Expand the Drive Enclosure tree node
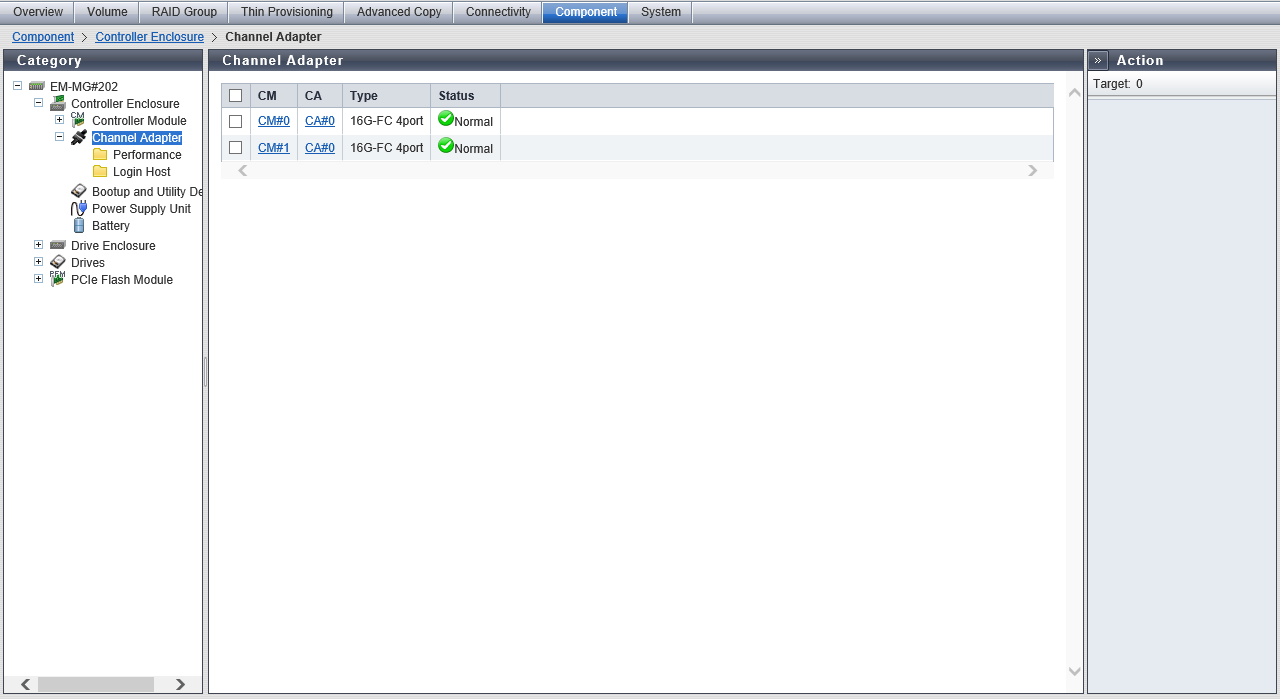 coord(38,245)
